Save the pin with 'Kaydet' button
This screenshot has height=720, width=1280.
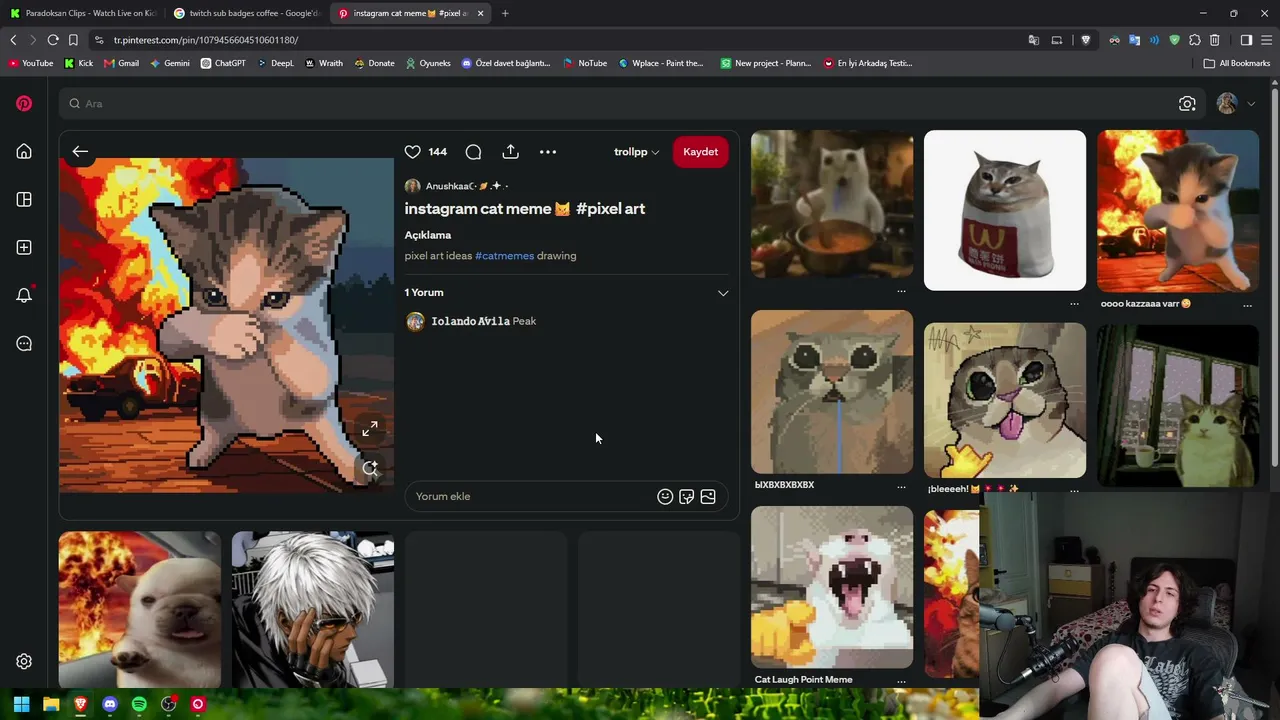pyautogui.click(x=700, y=152)
